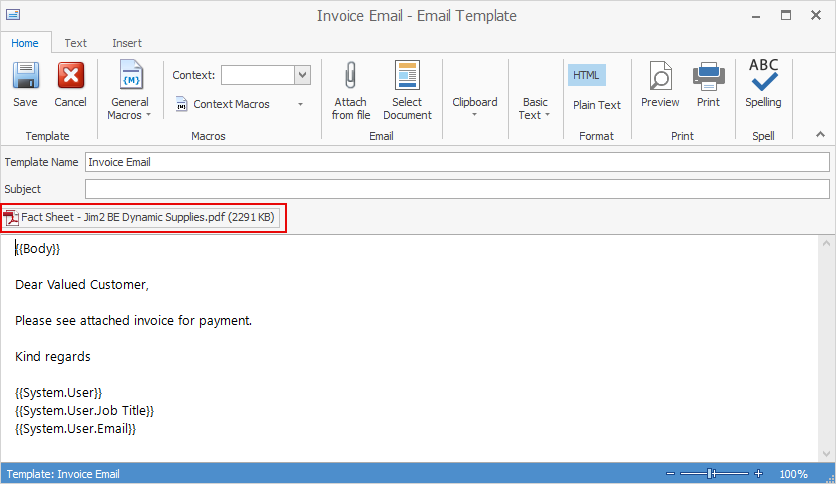Switch format to HTML
The image size is (836, 484).
(x=586, y=75)
